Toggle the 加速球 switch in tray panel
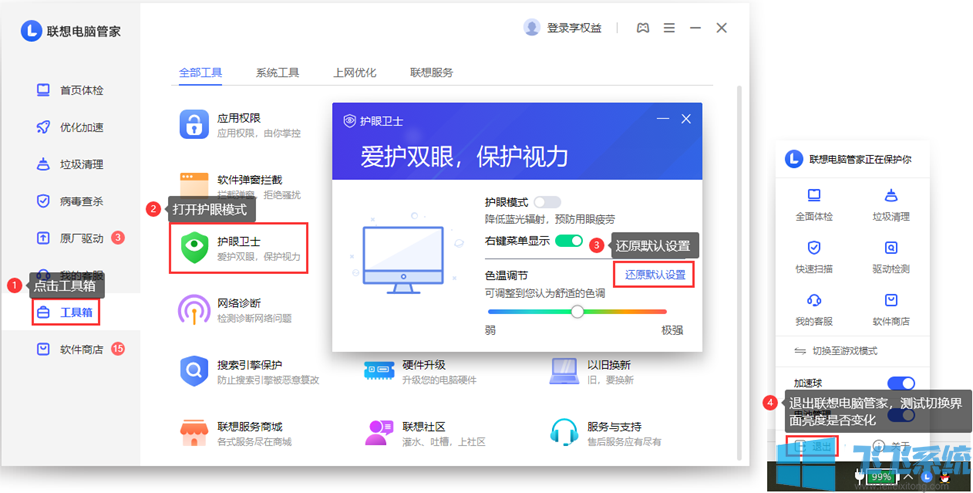973x493 pixels. click(x=901, y=383)
